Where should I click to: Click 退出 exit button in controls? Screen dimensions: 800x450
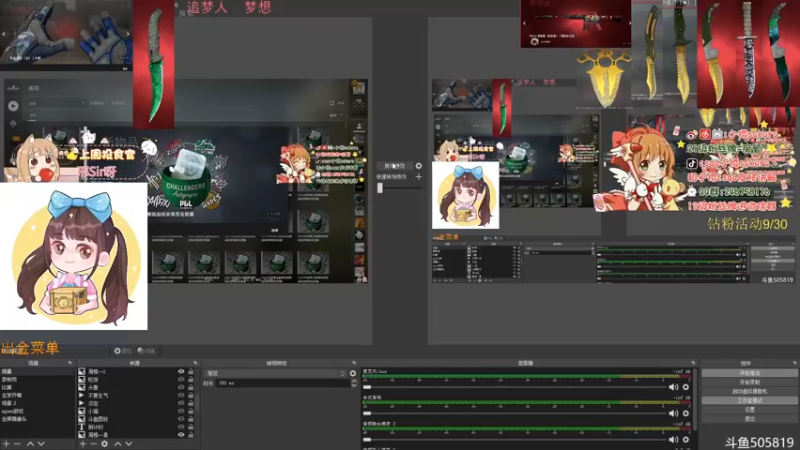[x=749, y=419]
